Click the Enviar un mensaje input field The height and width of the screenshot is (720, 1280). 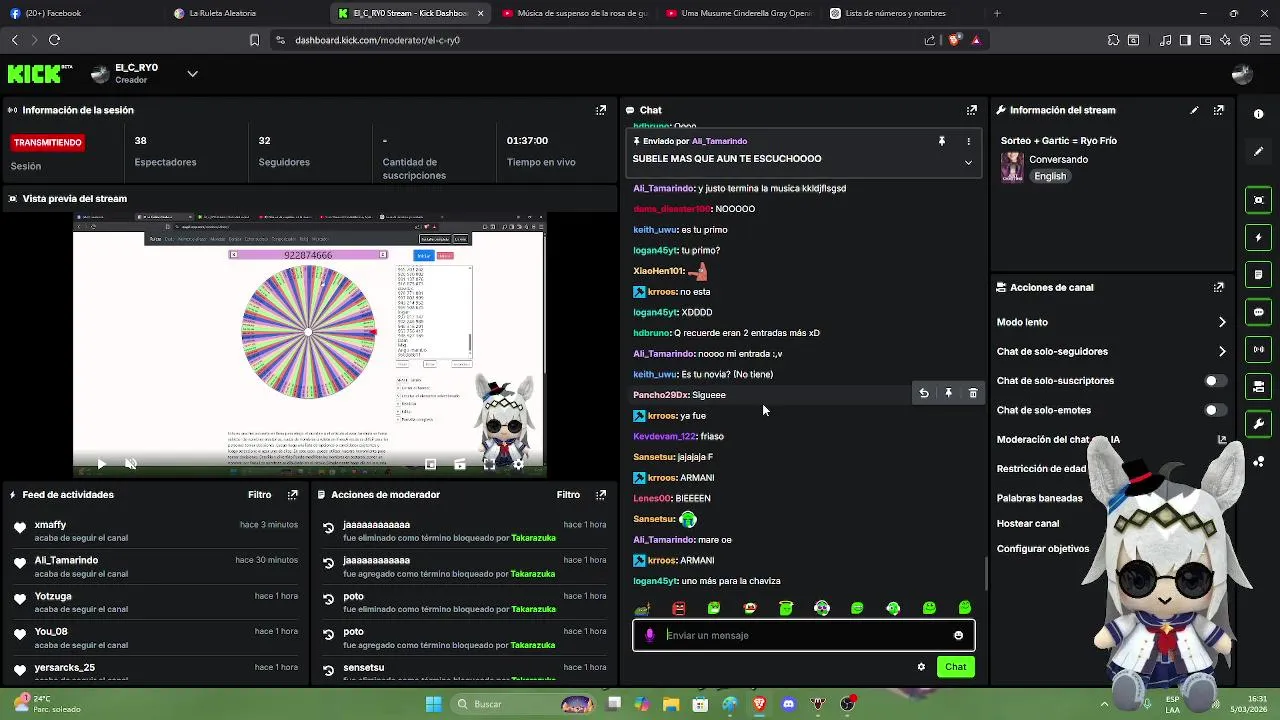[804, 635]
